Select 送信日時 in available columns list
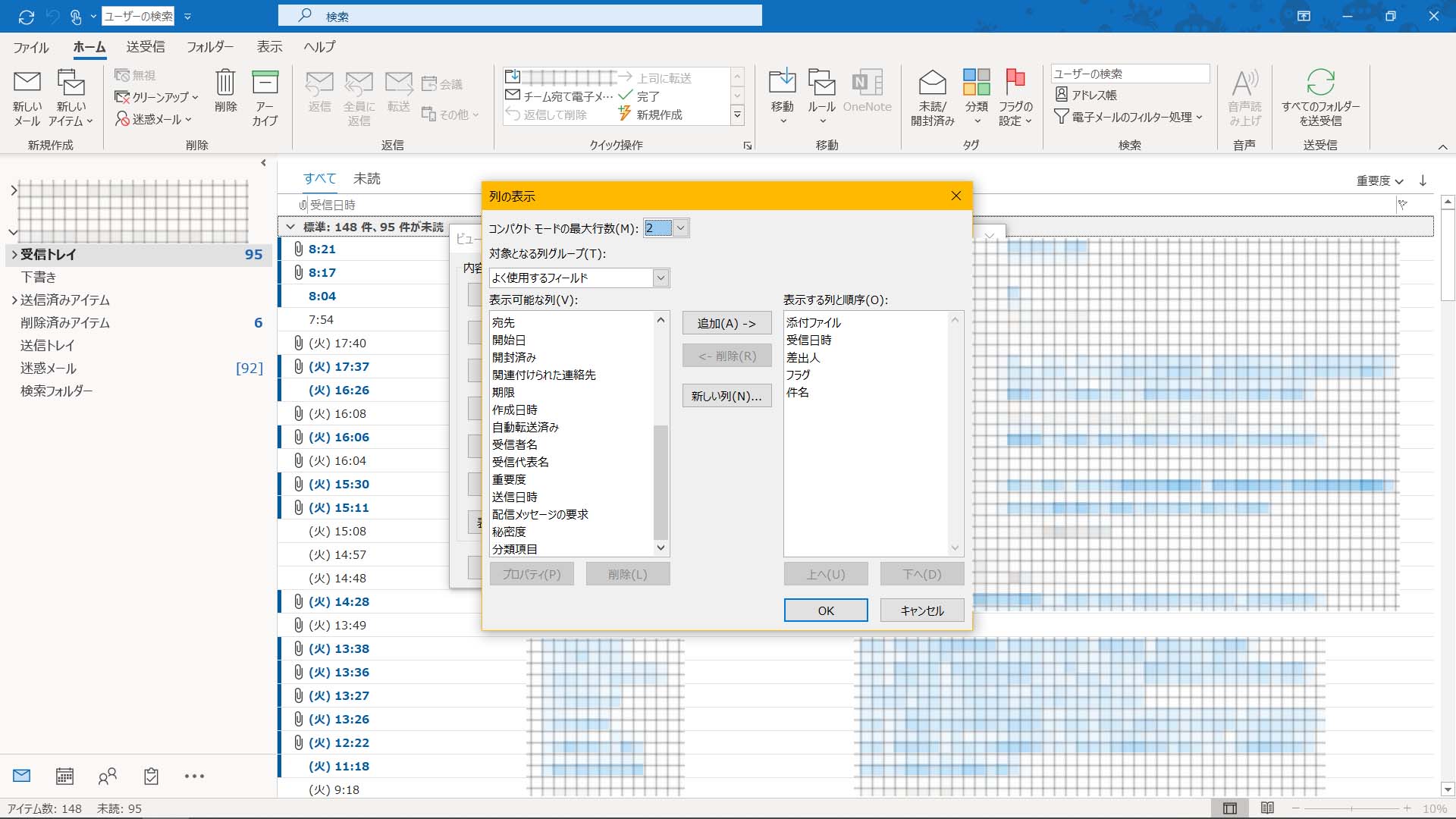Image resolution: width=1456 pixels, height=819 pixels. (515, 497)
